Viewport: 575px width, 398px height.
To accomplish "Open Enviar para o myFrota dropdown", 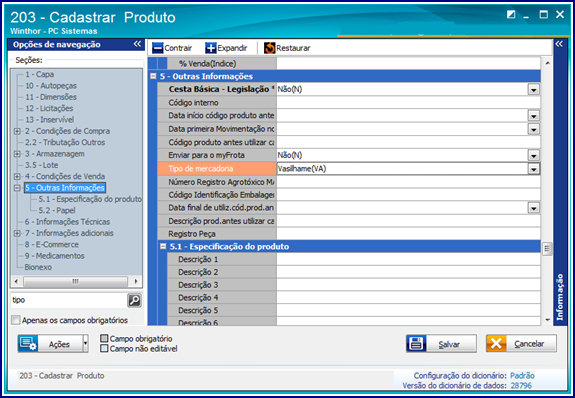I will [534, 156].
